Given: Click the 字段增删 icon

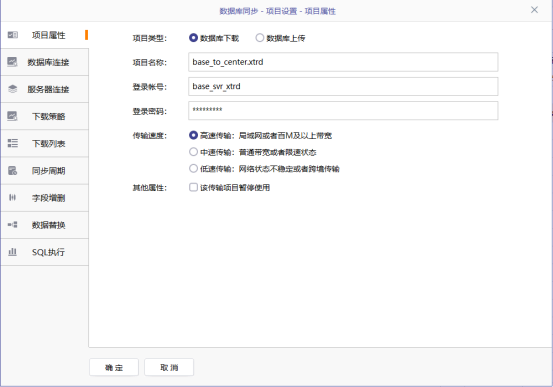Looking at the screenshot, I should pyautogui.click(x=12, y=198).
